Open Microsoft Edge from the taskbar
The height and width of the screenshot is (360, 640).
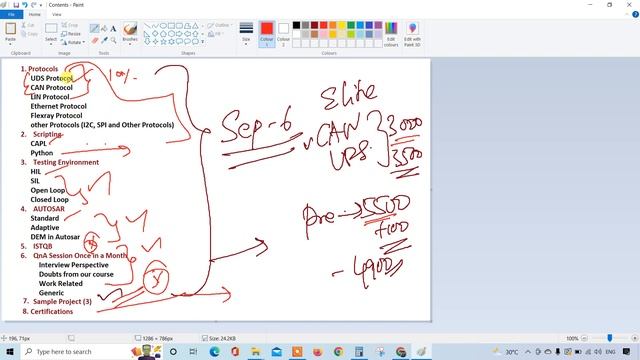(214, 351)
